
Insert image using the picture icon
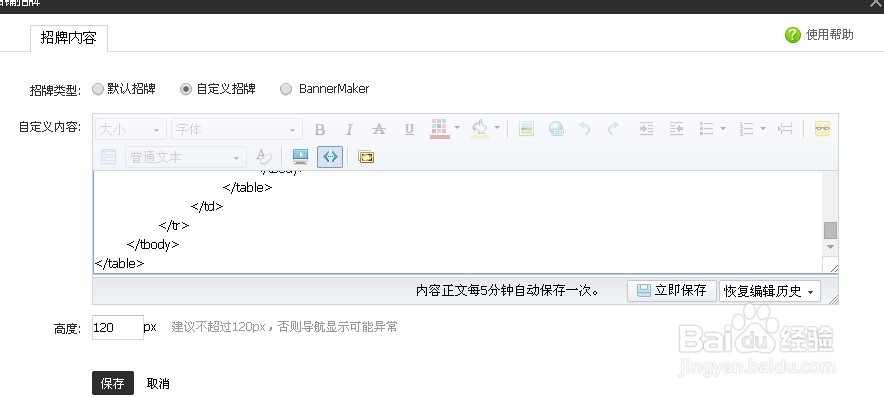point(526,129)
